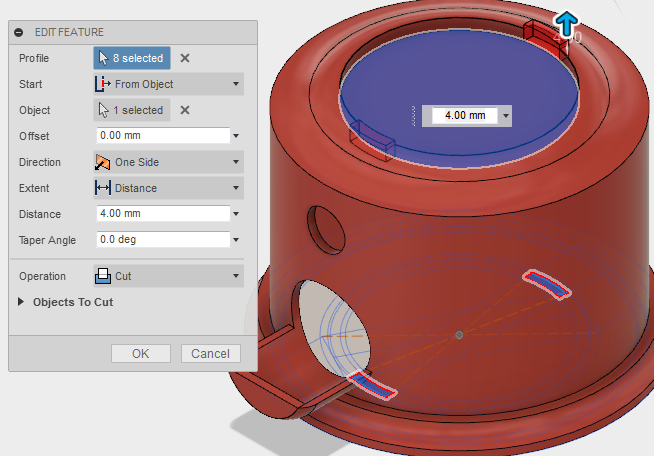This screenshot has width=654, height=456.
Task: Click the Taper Angle field
Action: (x=163, y=239)
